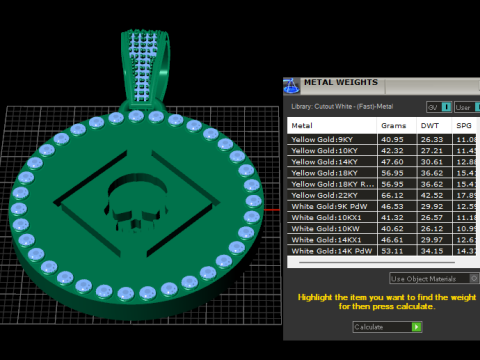Click the 29.97 DWT cell
The width and height of the screenshot is (480, 360).
pos(434,240)
